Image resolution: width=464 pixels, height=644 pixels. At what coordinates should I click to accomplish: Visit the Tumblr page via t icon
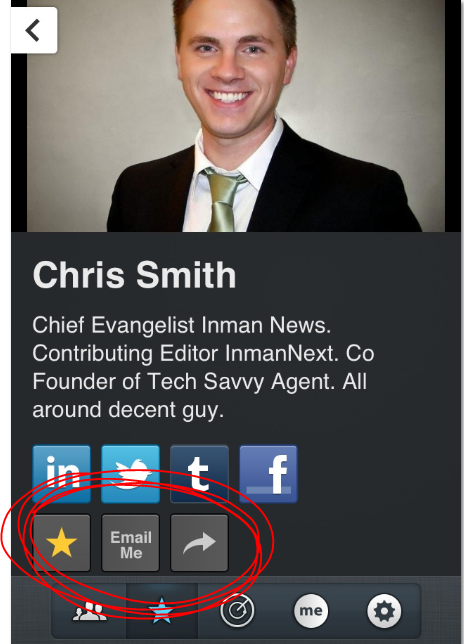coord(200,474)
